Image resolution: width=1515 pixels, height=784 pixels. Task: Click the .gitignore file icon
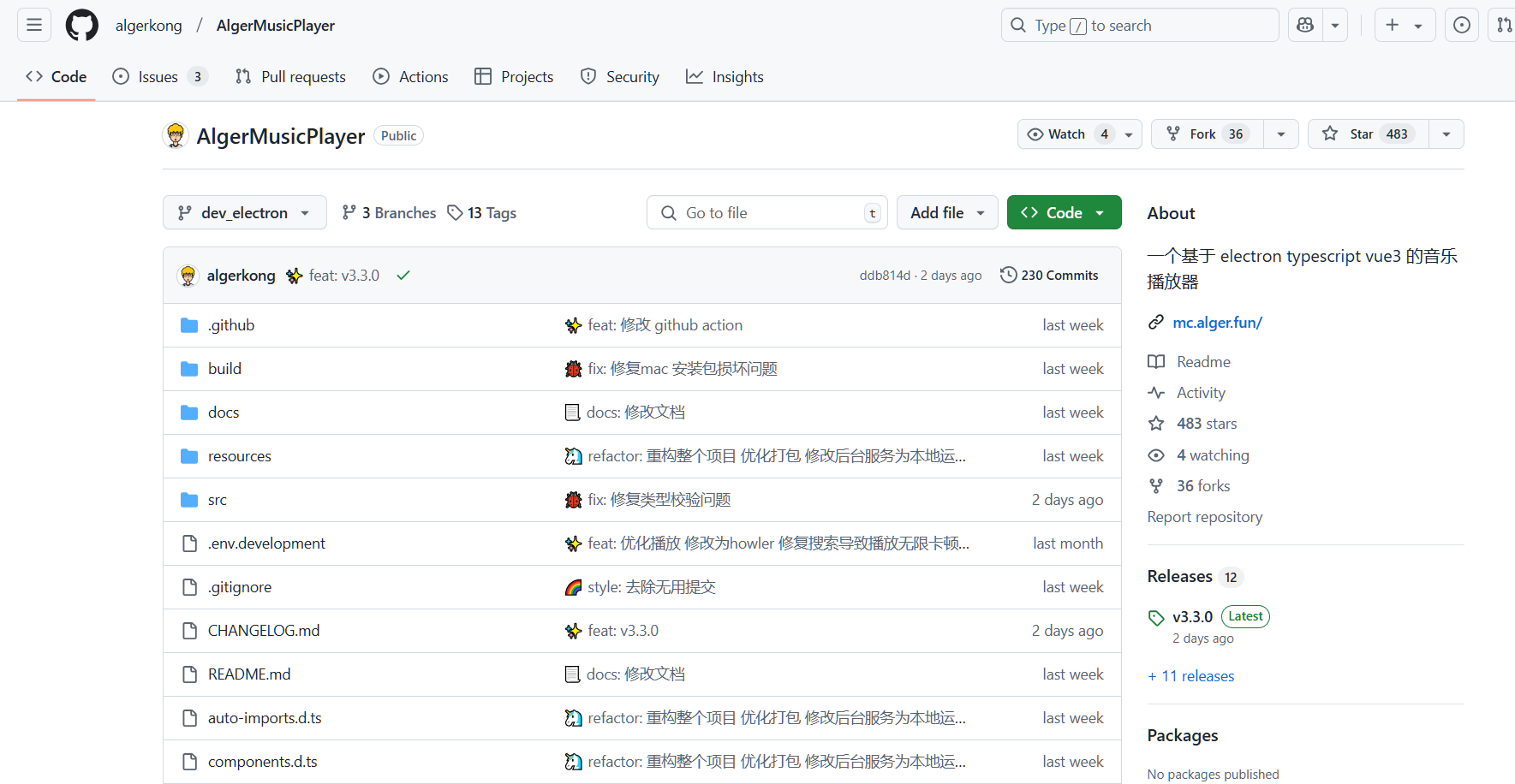pos(189,587)
